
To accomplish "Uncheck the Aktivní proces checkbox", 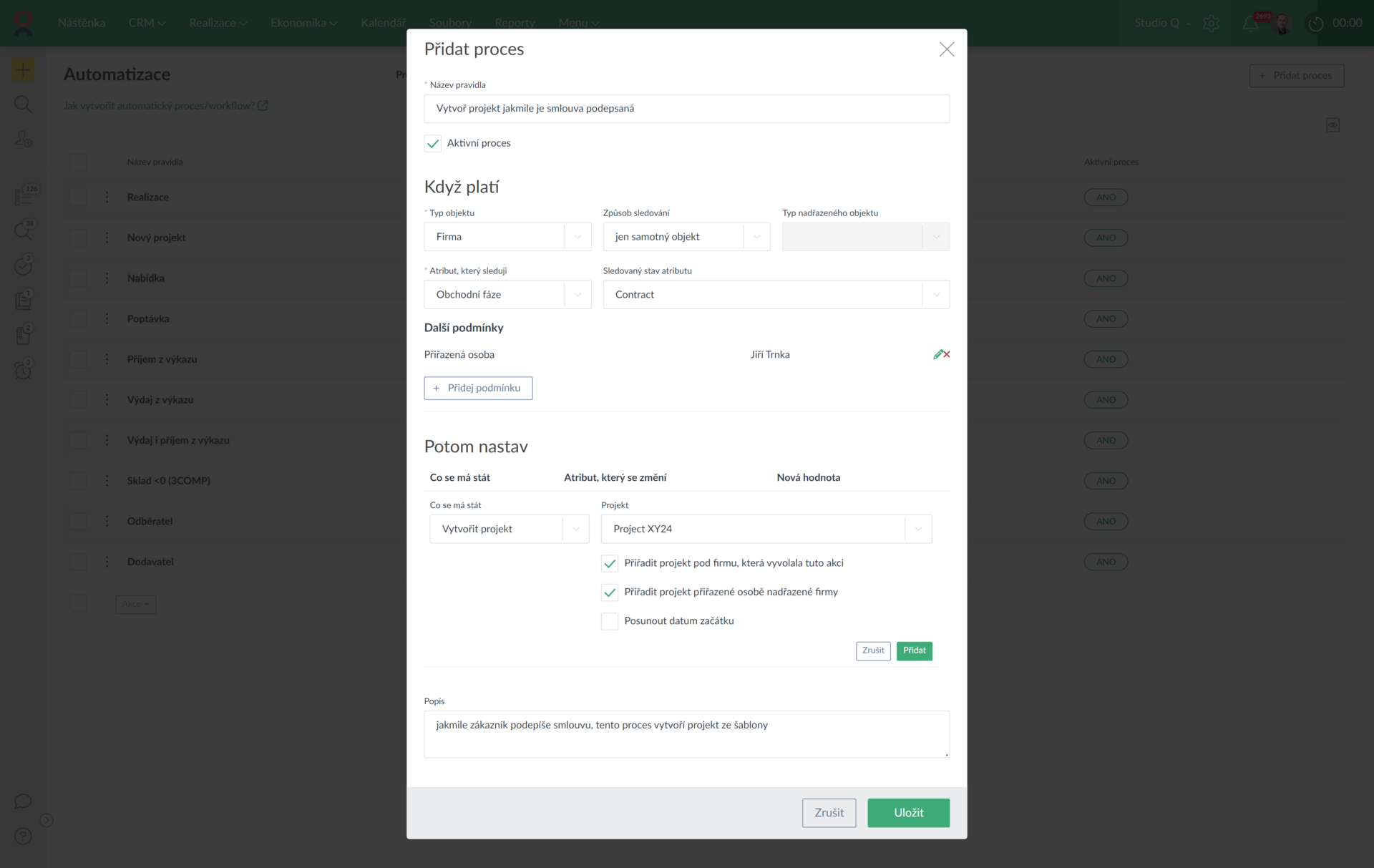I will [x=433, y=143].
